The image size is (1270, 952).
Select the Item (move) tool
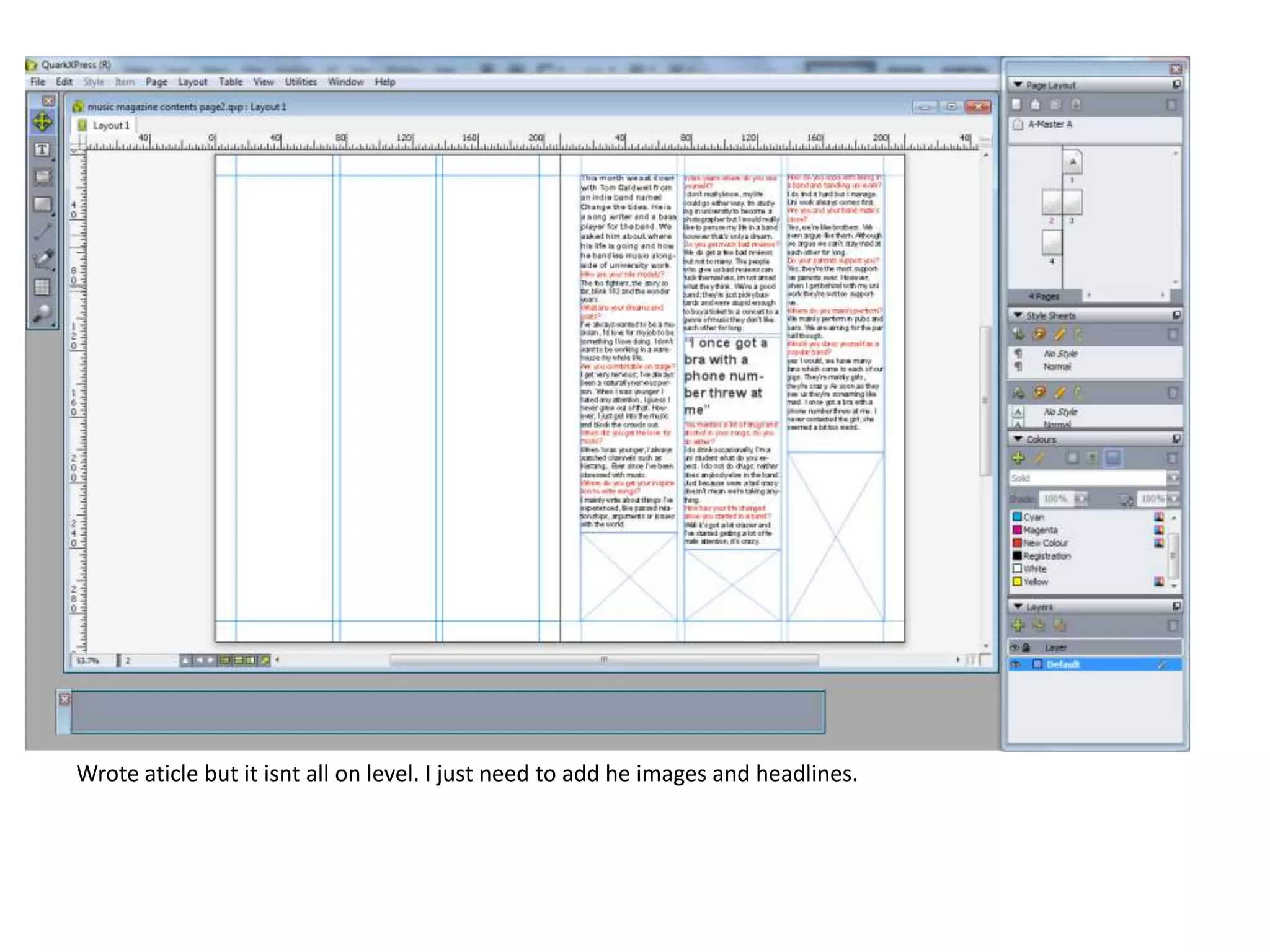[x=42, y=122]
